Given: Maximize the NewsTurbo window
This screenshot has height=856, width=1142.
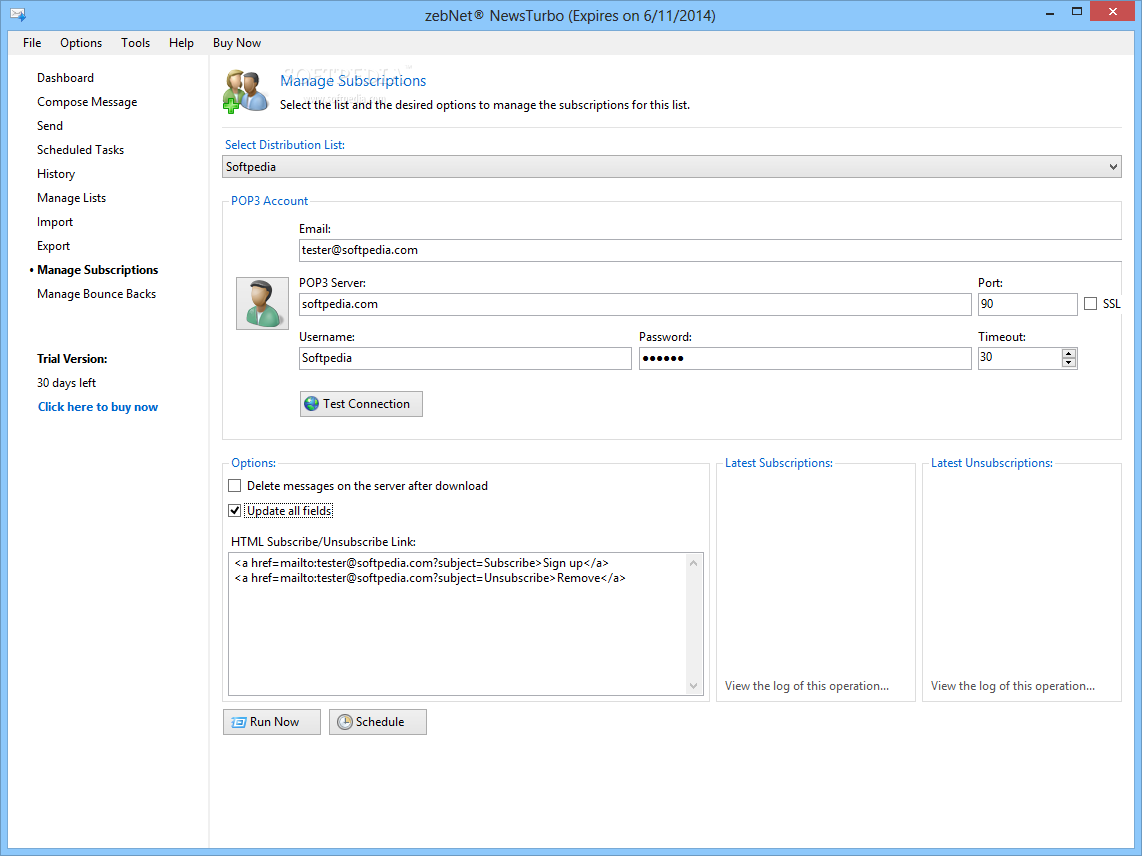Looking at the screenshot, I should 1076,12.
